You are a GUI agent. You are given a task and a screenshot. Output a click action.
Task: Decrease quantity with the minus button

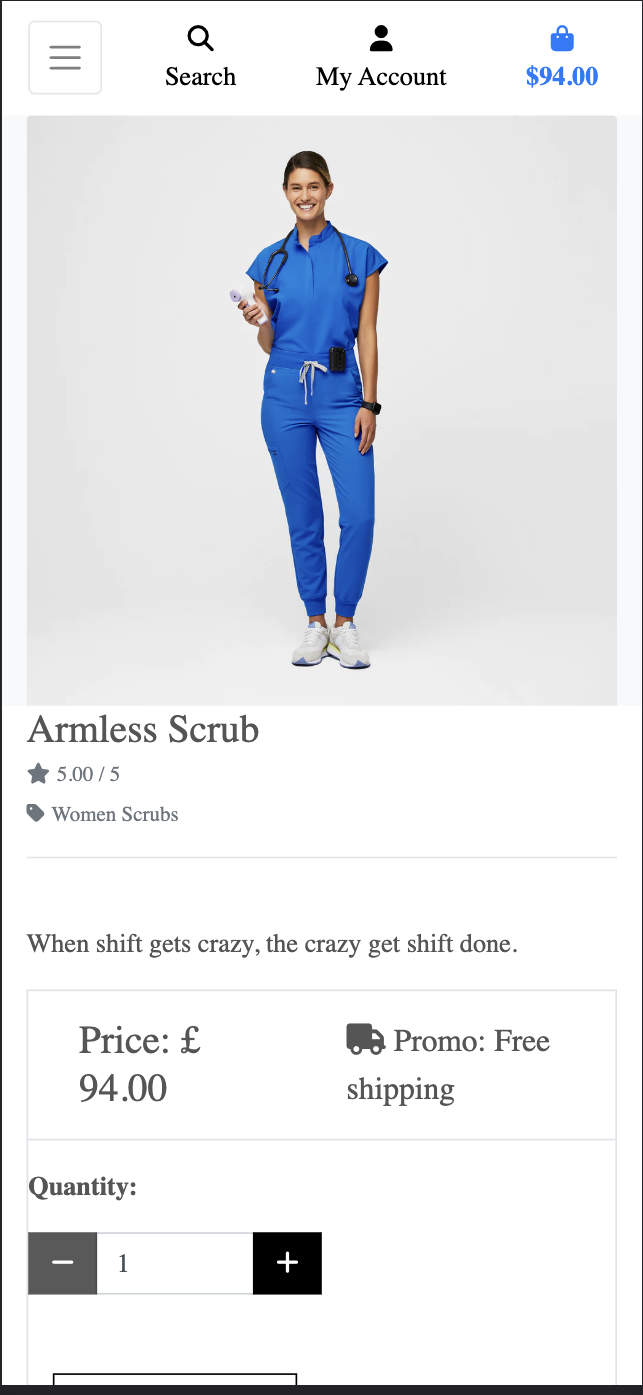pyautogui.click(x=62, y=1263)
